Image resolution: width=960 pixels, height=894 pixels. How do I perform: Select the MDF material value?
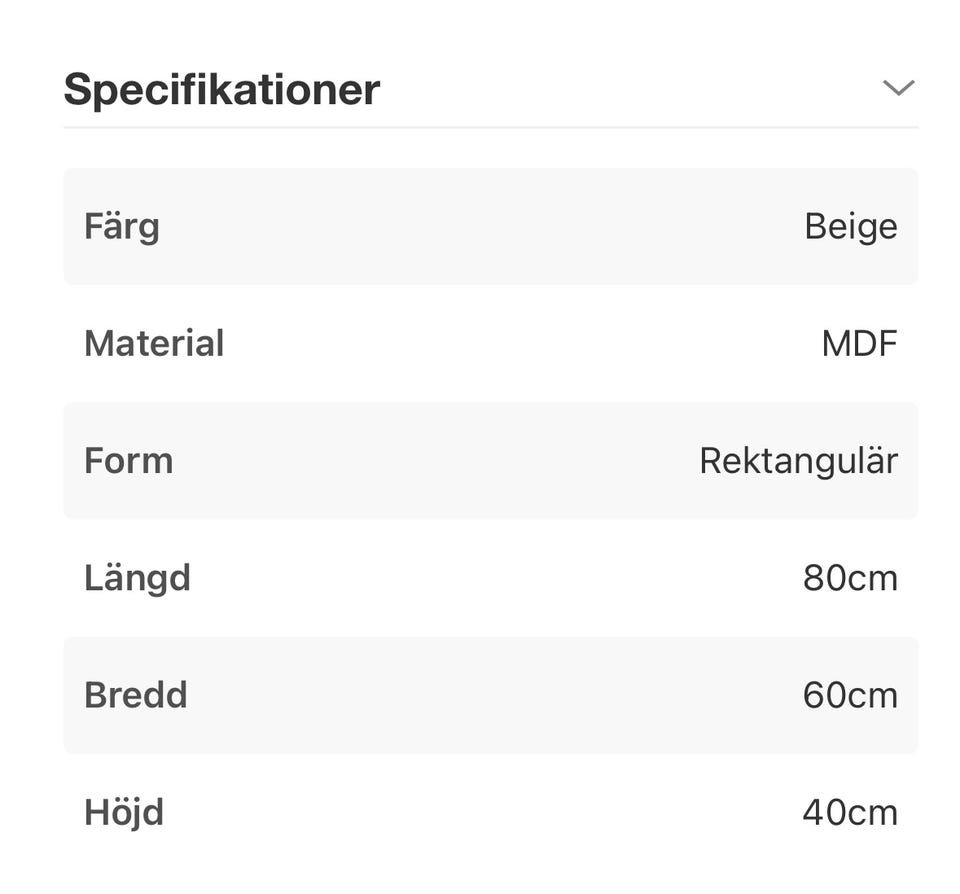[x=859, y=343]
